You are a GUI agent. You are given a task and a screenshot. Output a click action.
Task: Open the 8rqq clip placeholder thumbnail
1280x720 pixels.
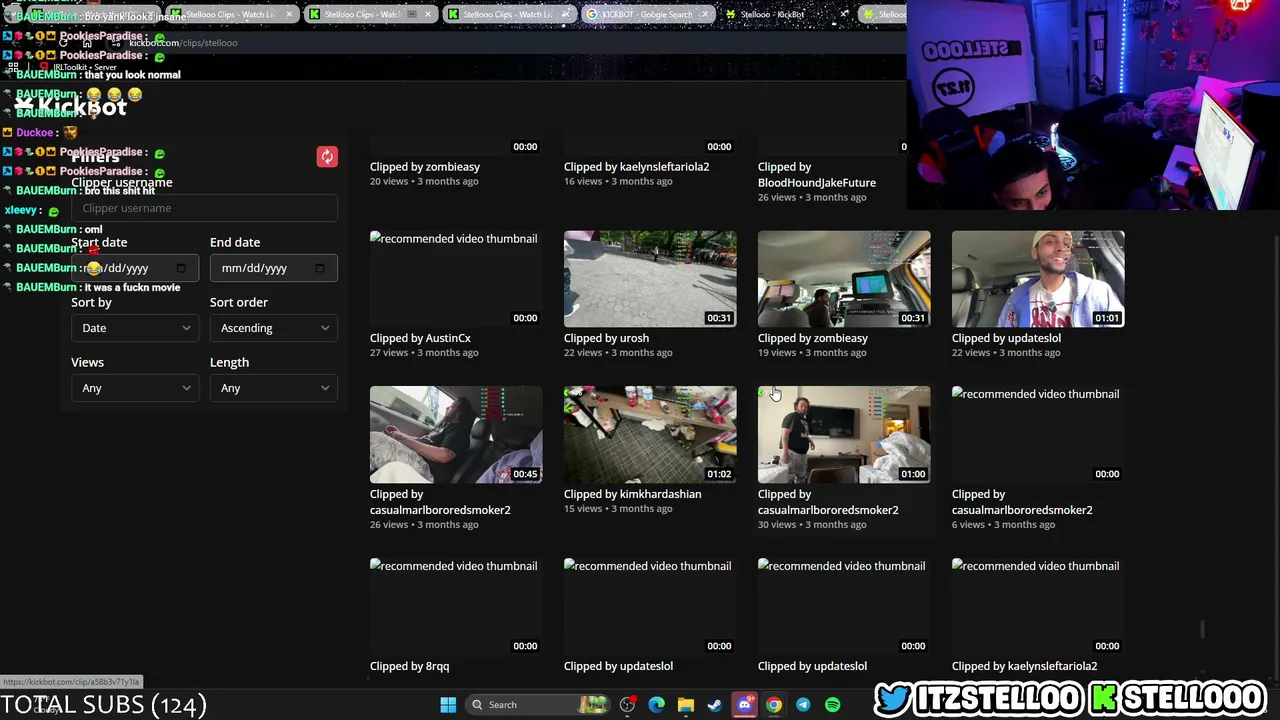pyautogui.click(x=456, y=607)
